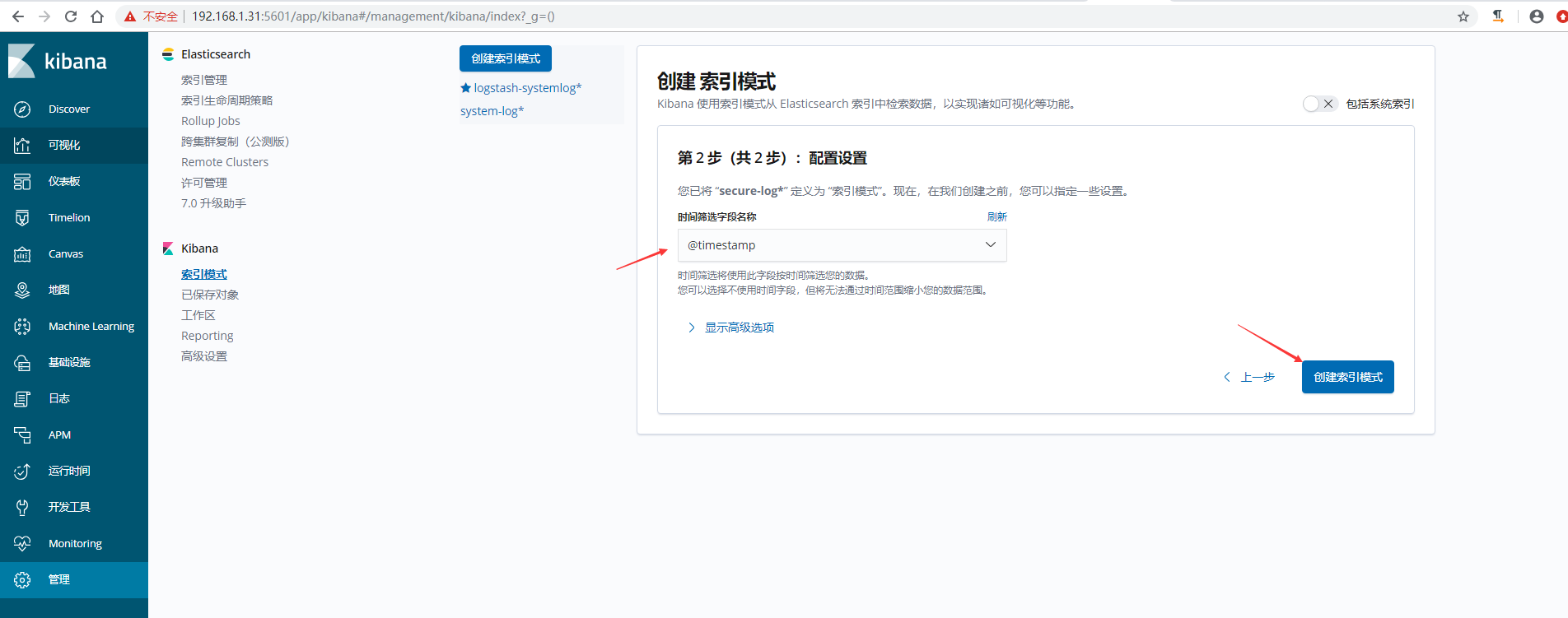Toggle include system indices switch (包括系统索引)

coord(1319,104)
